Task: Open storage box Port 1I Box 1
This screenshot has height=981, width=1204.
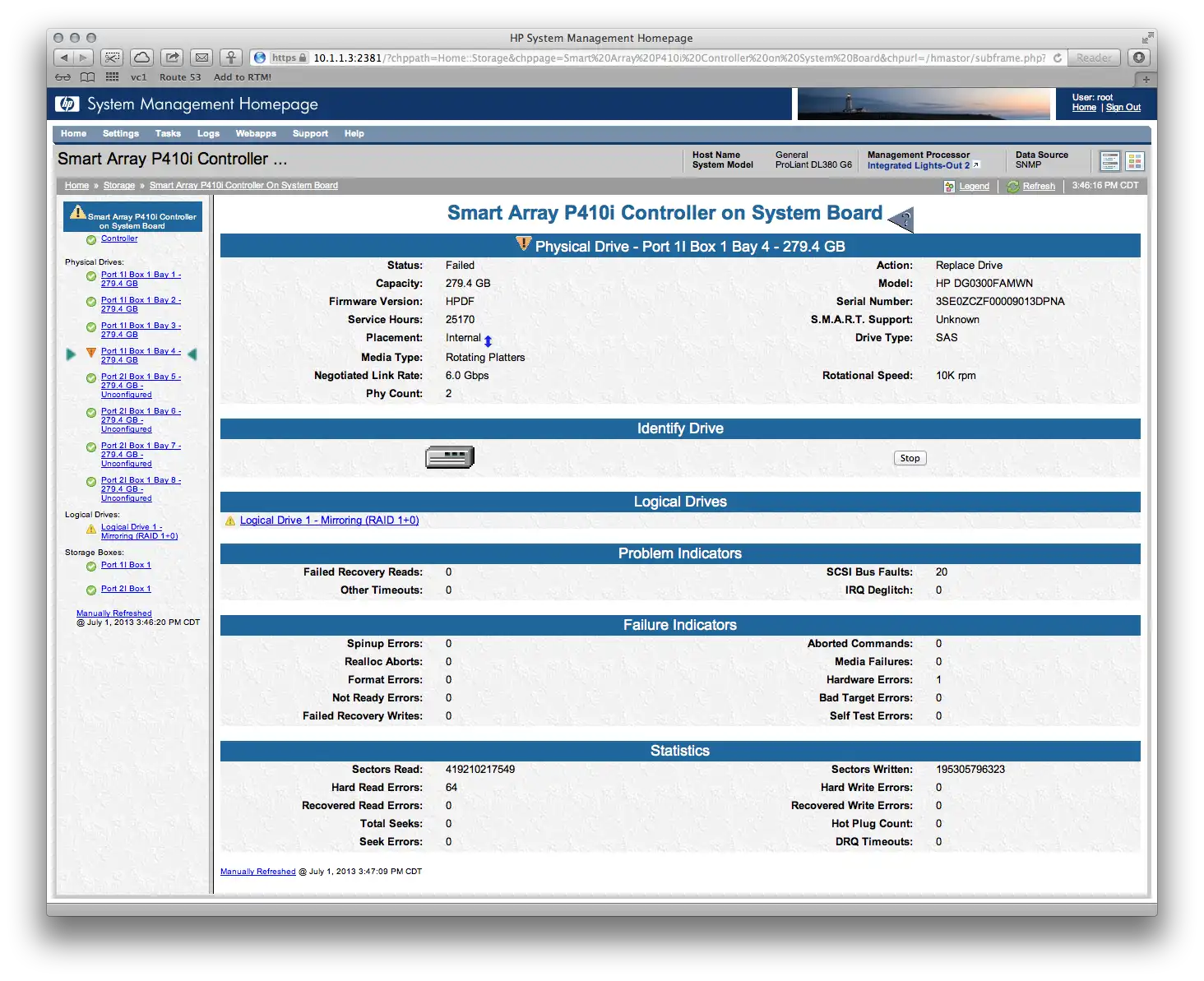Action: (126, 565)
